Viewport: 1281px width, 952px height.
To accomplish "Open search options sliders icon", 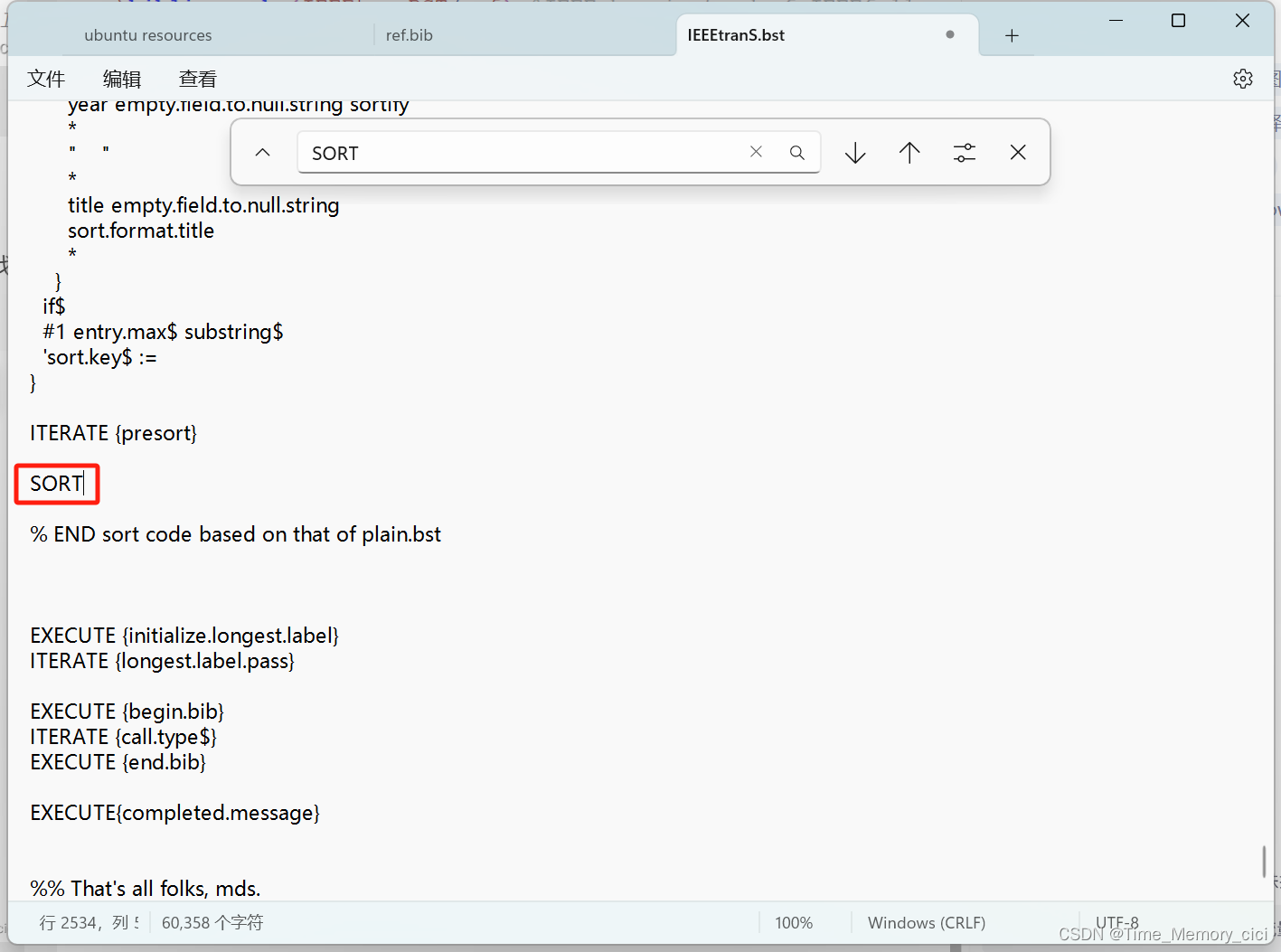I will point(965,153).
